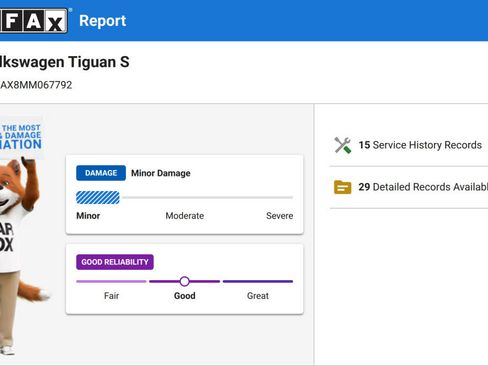Click the purple GOOD RELIABILITY badge
This screenshot has height=366, width=488.
(x=115, y=262)
